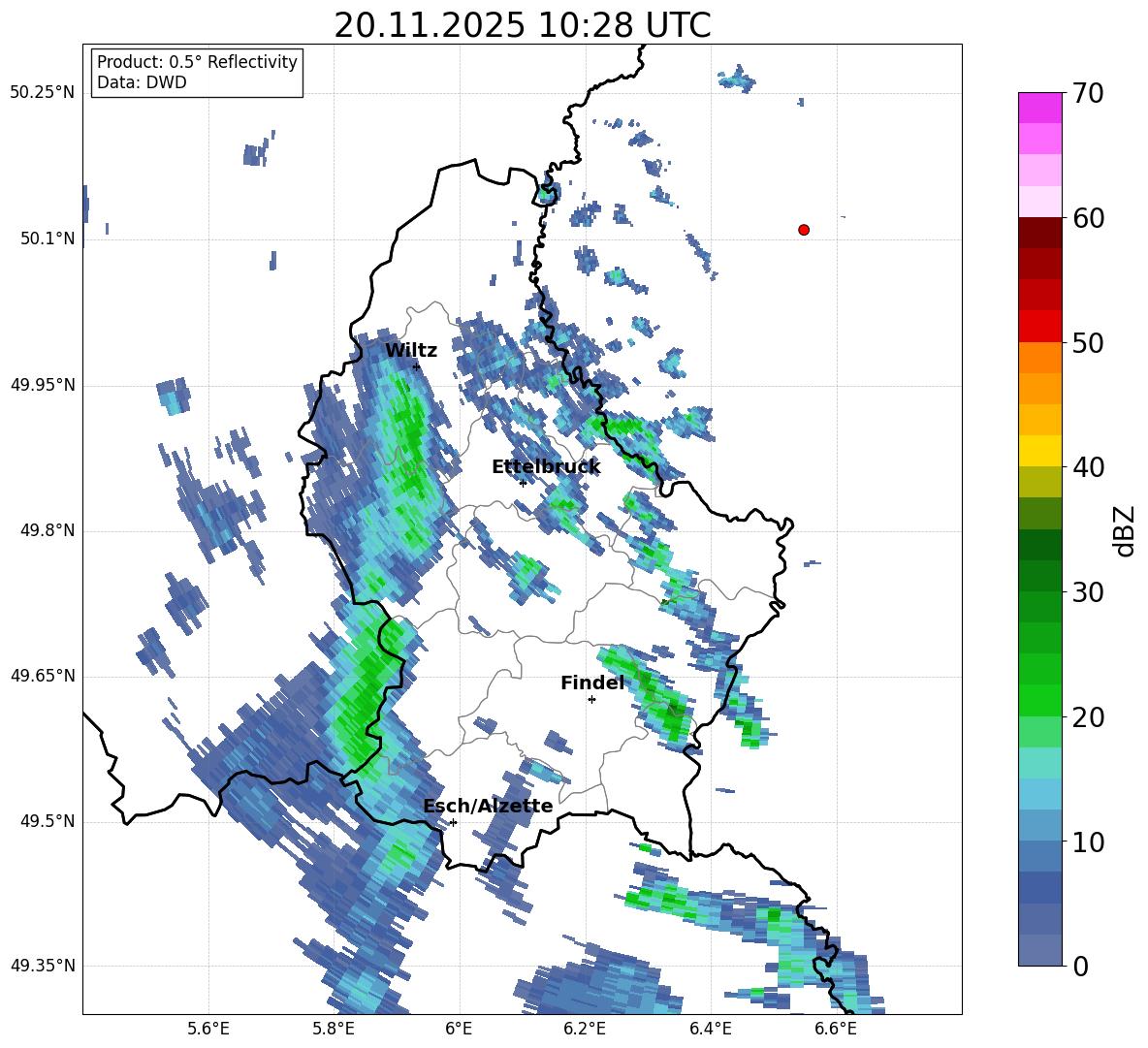Click the 49.95°N latitude label
Screen dimensions: 1148x1048
43,385
